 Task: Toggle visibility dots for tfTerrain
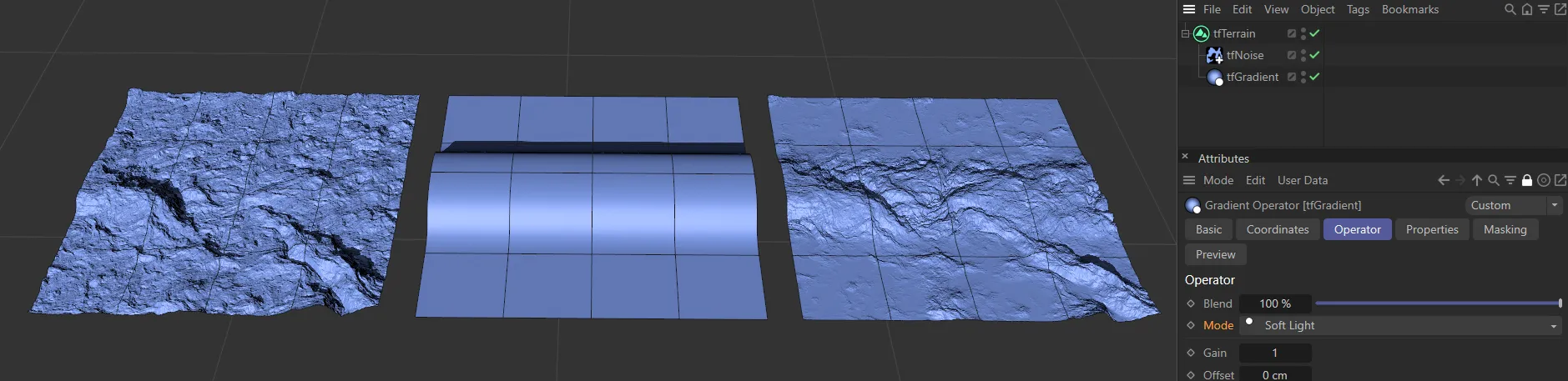pos(1303,33)
